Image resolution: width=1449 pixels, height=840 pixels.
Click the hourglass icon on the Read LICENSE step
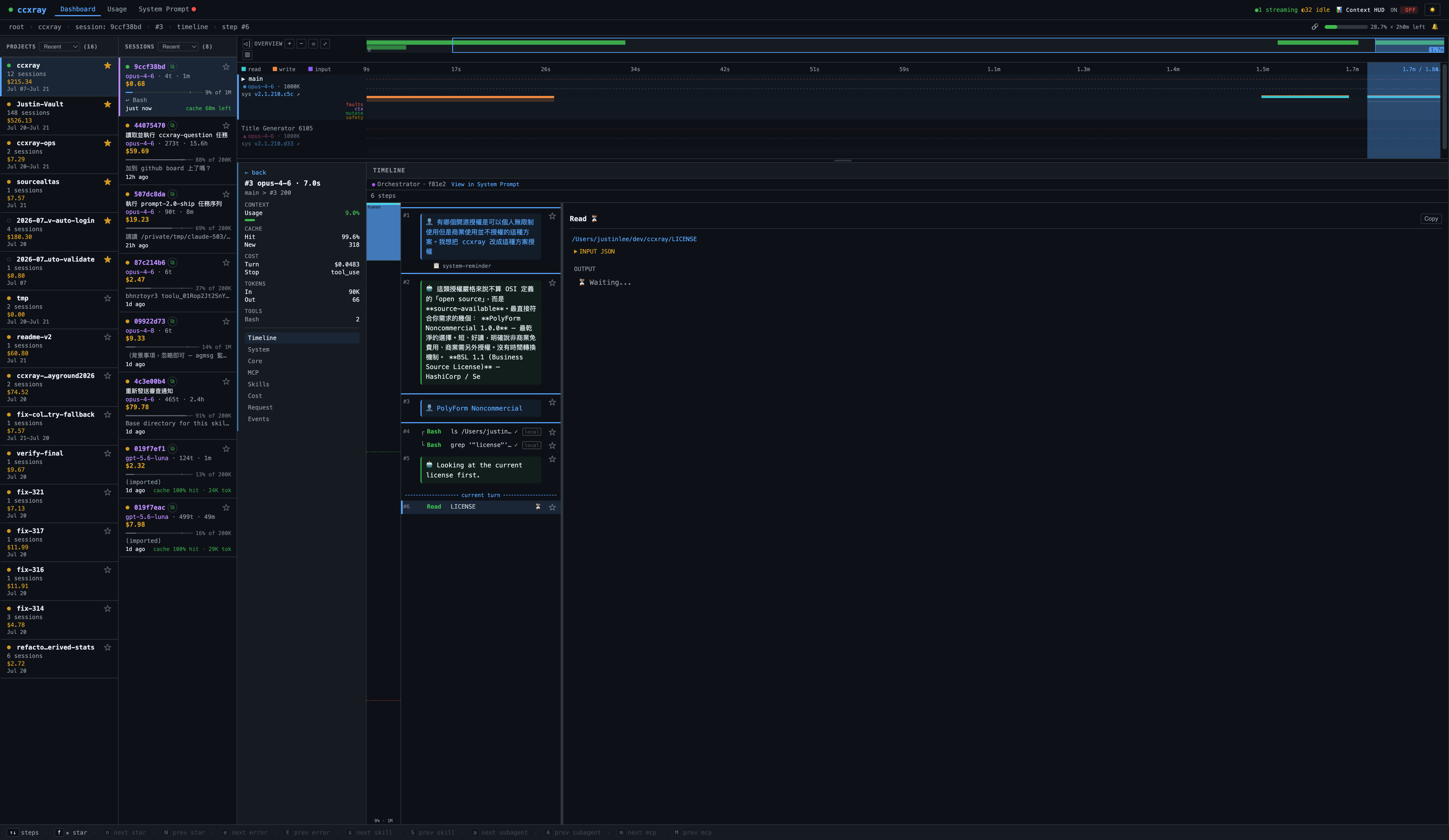[538, 507]
